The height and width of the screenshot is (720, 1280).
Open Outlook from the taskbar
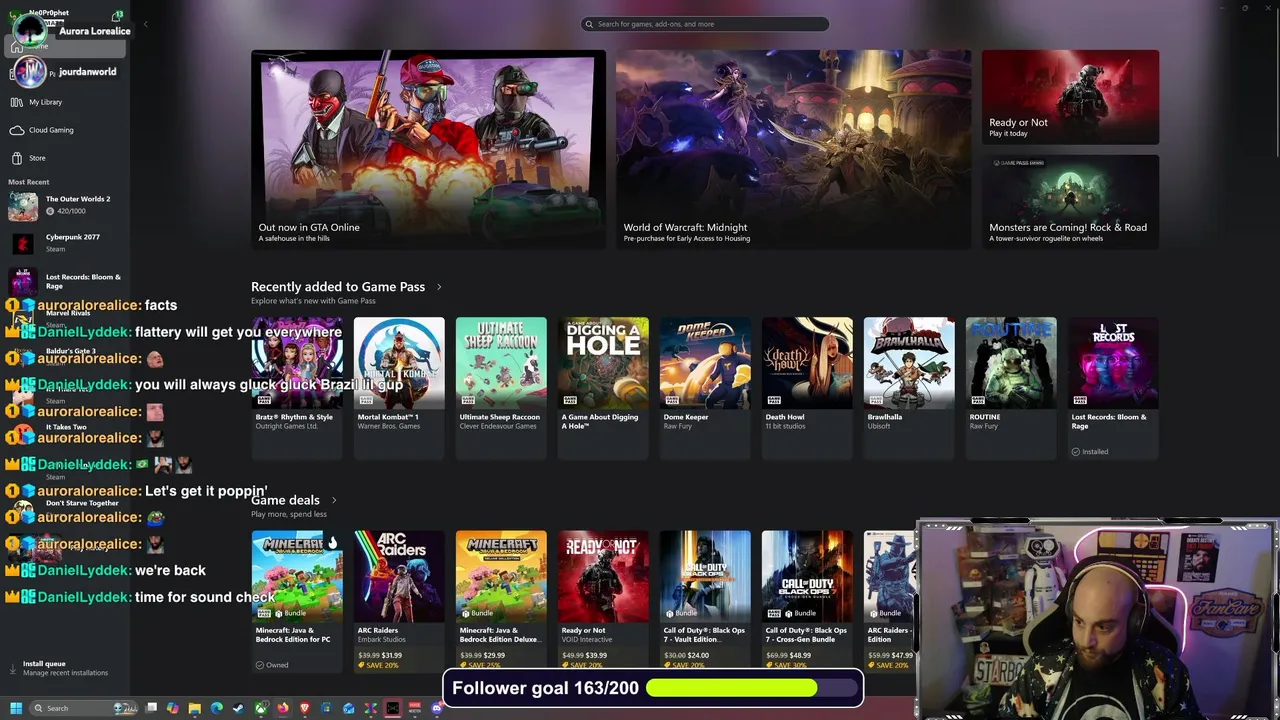pos(348,708)
